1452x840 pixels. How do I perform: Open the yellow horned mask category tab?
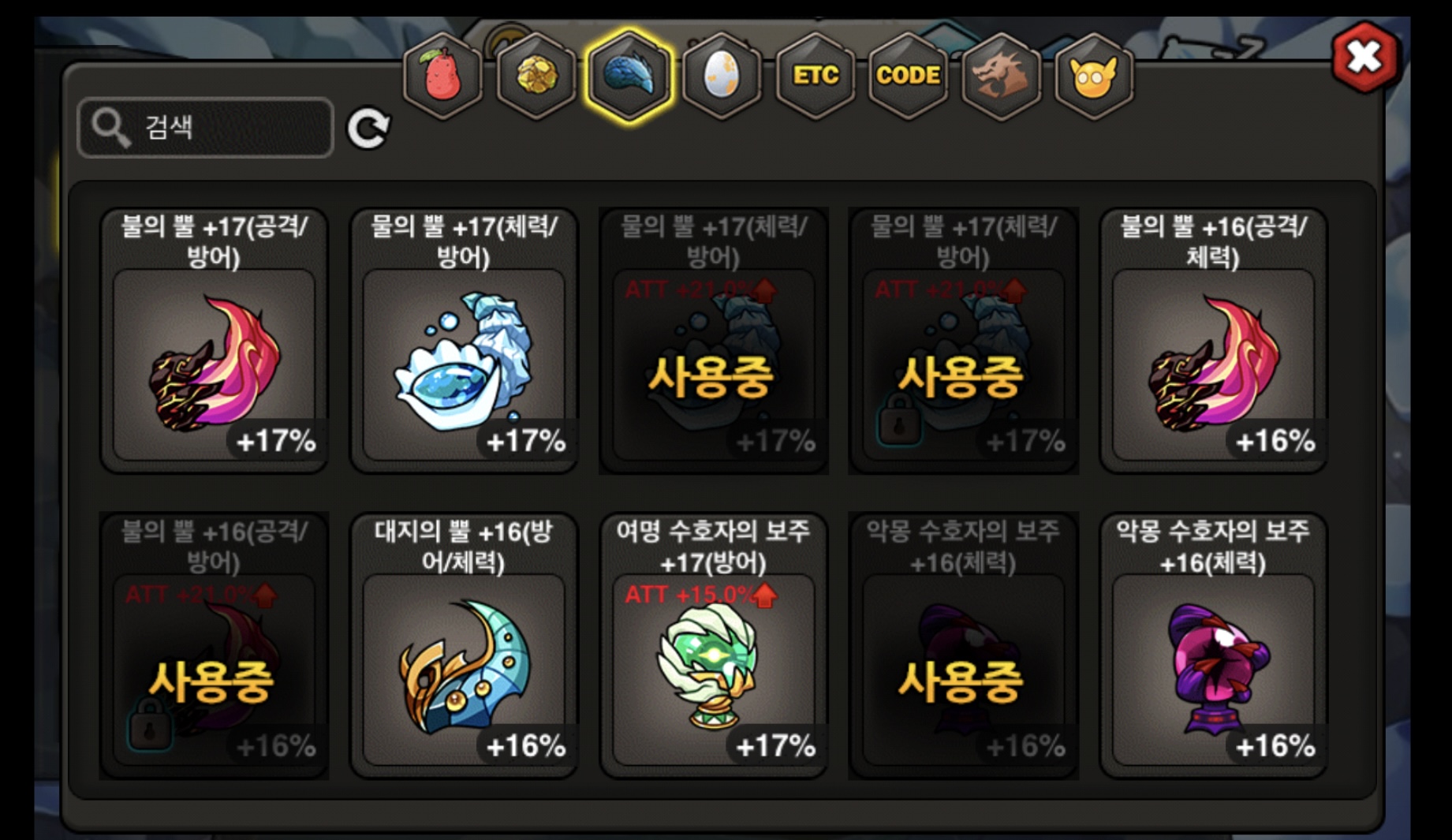pyautogui.click(x=1094, y=76)
